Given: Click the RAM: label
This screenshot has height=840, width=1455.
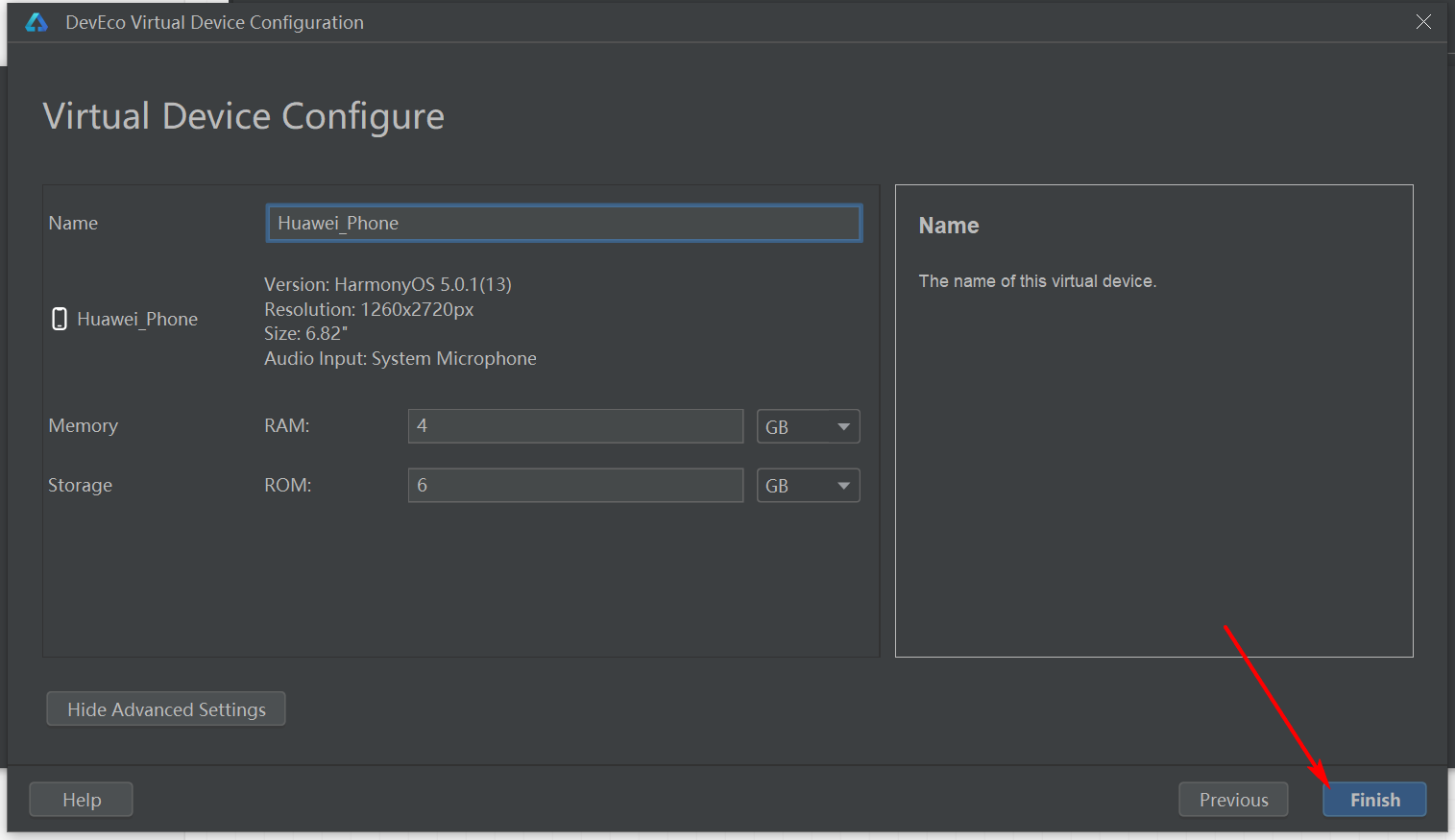Looking at the screenshot, I should click(287, 425).
